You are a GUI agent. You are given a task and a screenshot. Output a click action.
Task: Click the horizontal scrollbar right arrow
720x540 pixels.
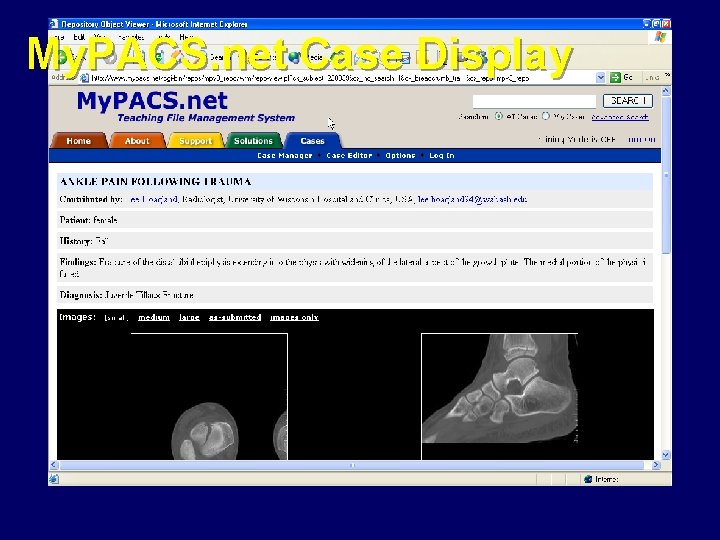click(x=656, y=465)
